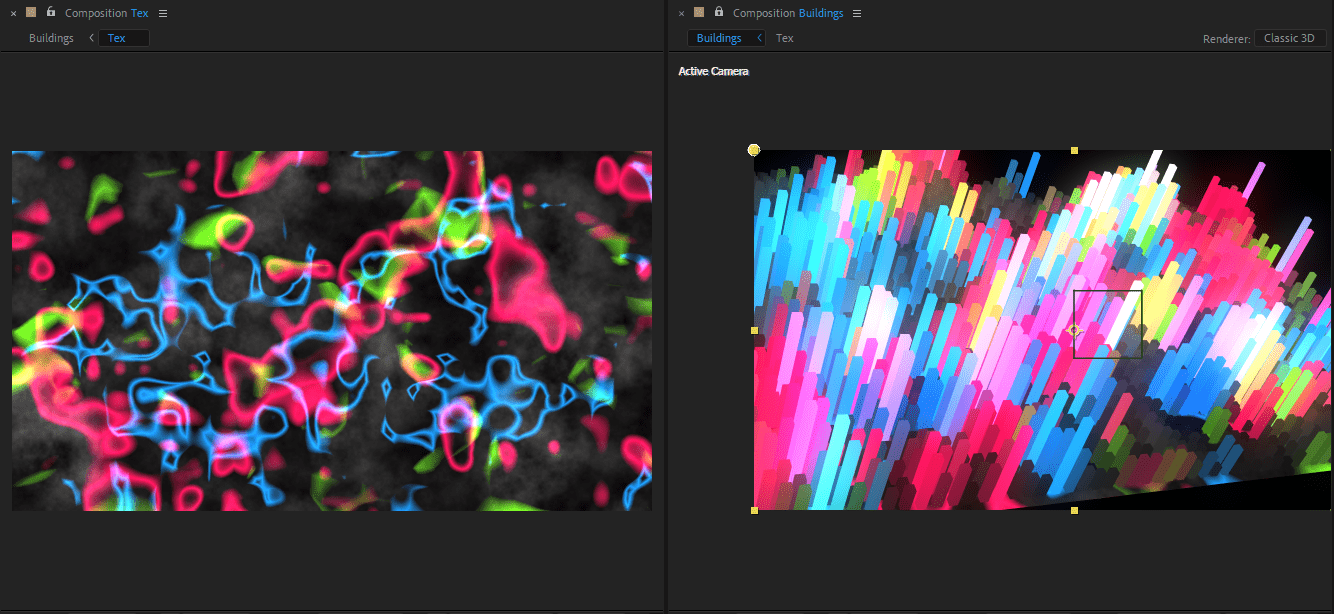1334x614 pixels.
Task: Toggle the viewer lock on Composition Tex
Action: click(x=51, y=12)
